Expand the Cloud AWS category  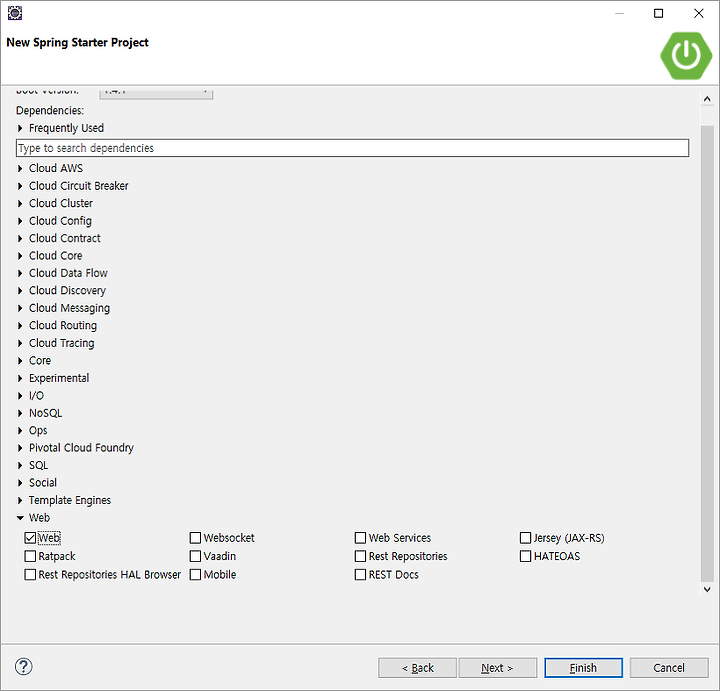(20, 169)
